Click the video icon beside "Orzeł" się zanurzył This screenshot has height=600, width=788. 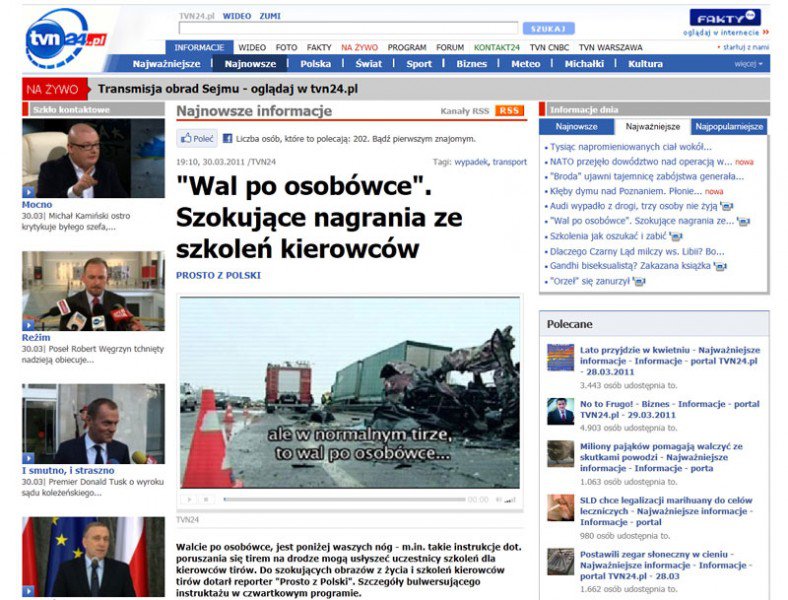point(639,281)
